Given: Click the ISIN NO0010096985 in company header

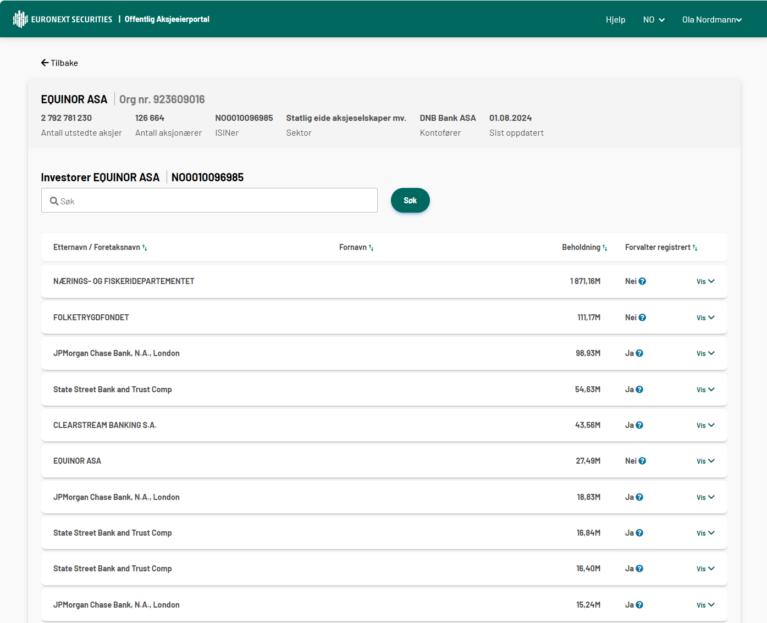Looking at the screenshot, I should point(244,118).
